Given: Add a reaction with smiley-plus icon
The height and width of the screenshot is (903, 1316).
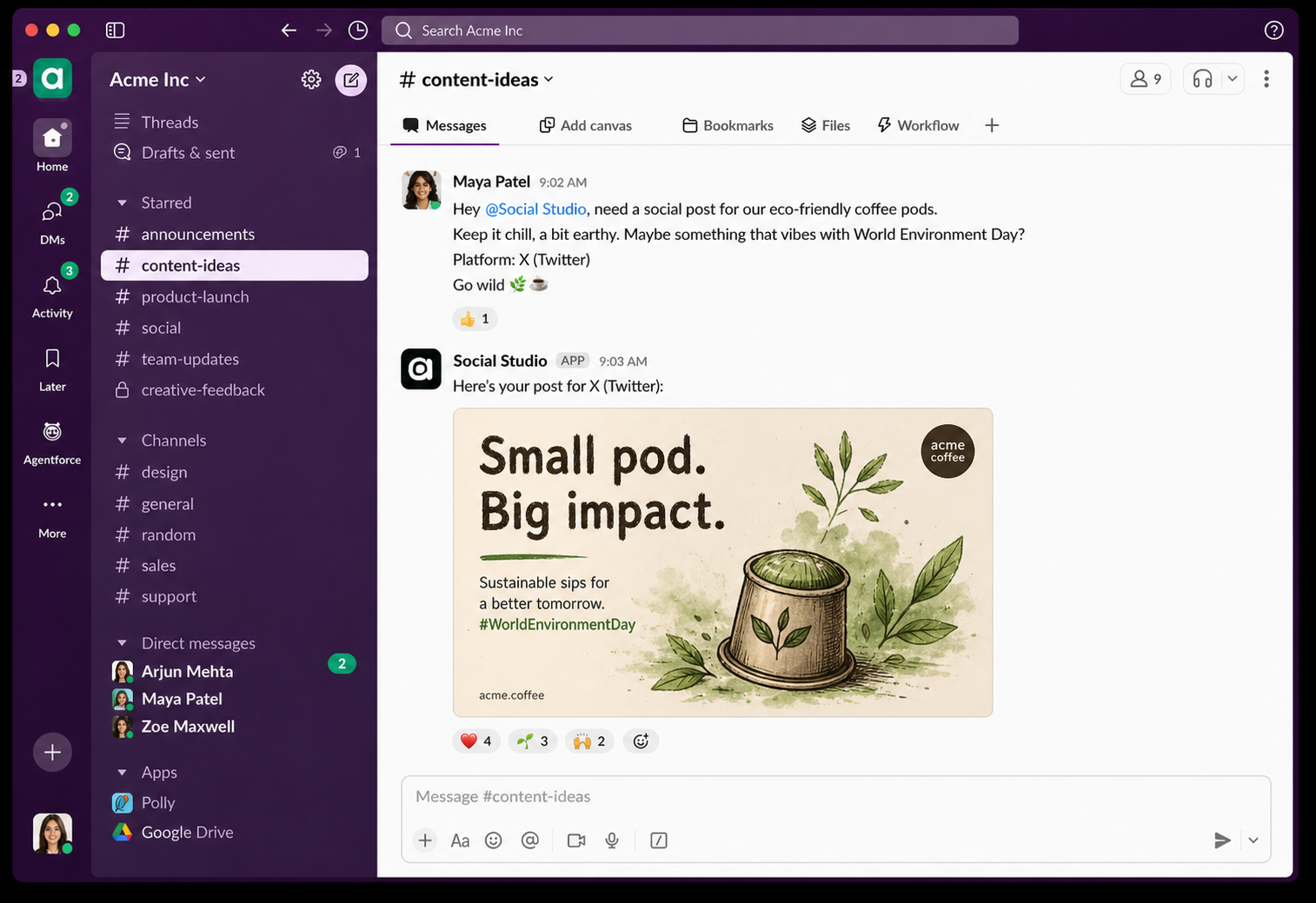Looking at the screenshot, I should pyautogui.click(x=641, y=741).
